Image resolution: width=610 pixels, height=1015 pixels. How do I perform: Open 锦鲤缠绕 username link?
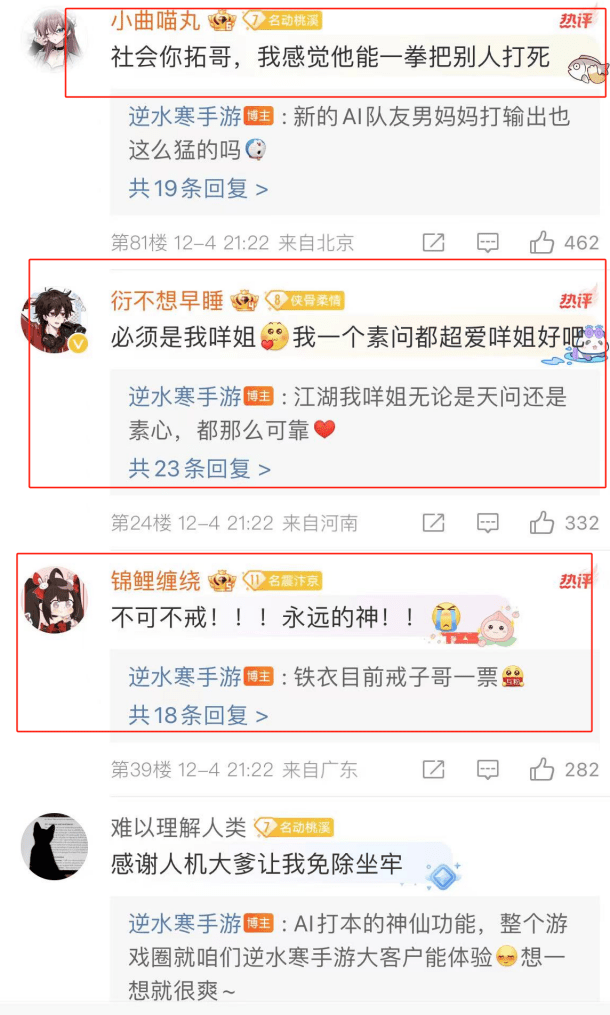coord(155,581)
